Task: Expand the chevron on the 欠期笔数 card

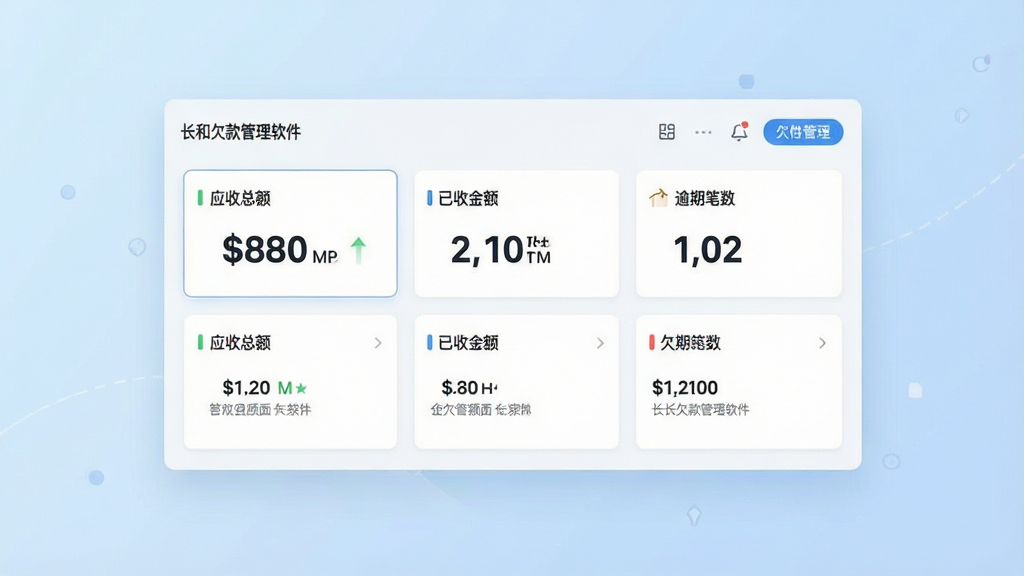Action: tap(822, 343)
